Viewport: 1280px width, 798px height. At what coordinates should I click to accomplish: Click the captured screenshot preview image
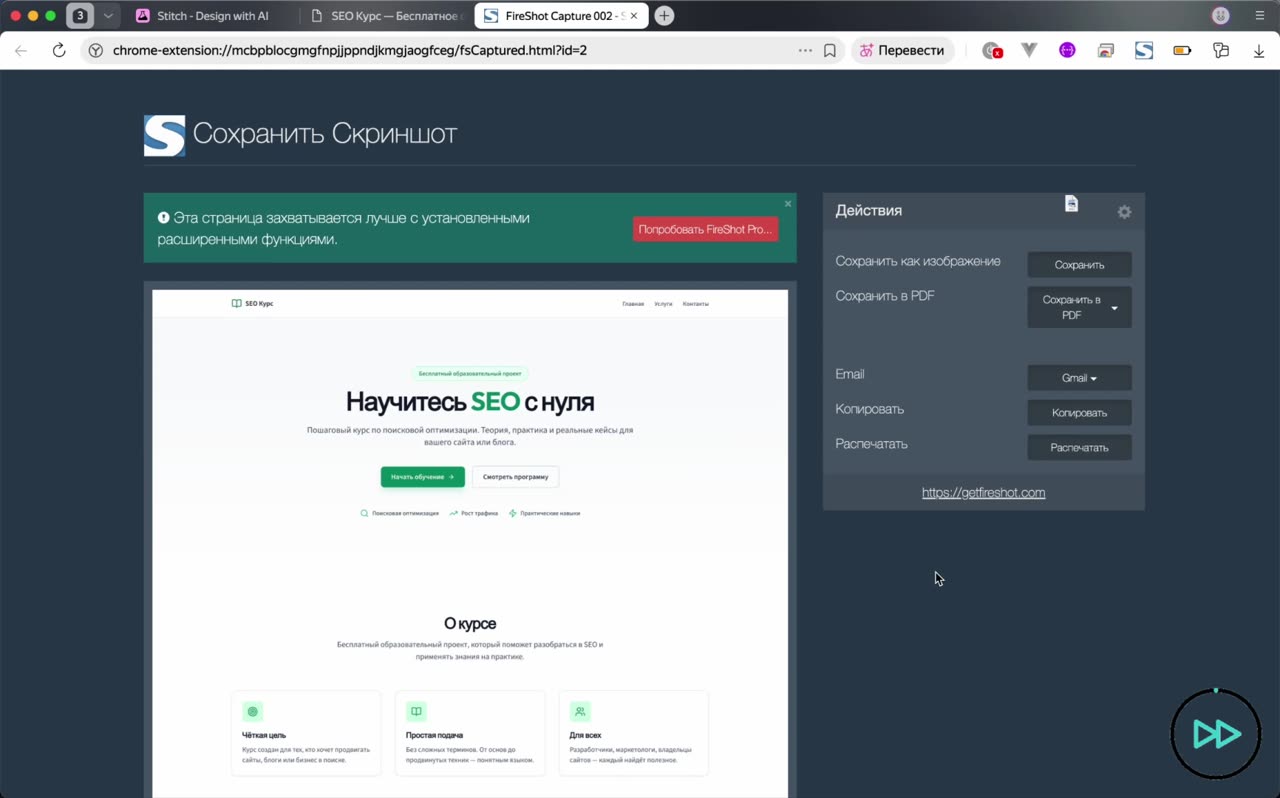click(470, 543)
